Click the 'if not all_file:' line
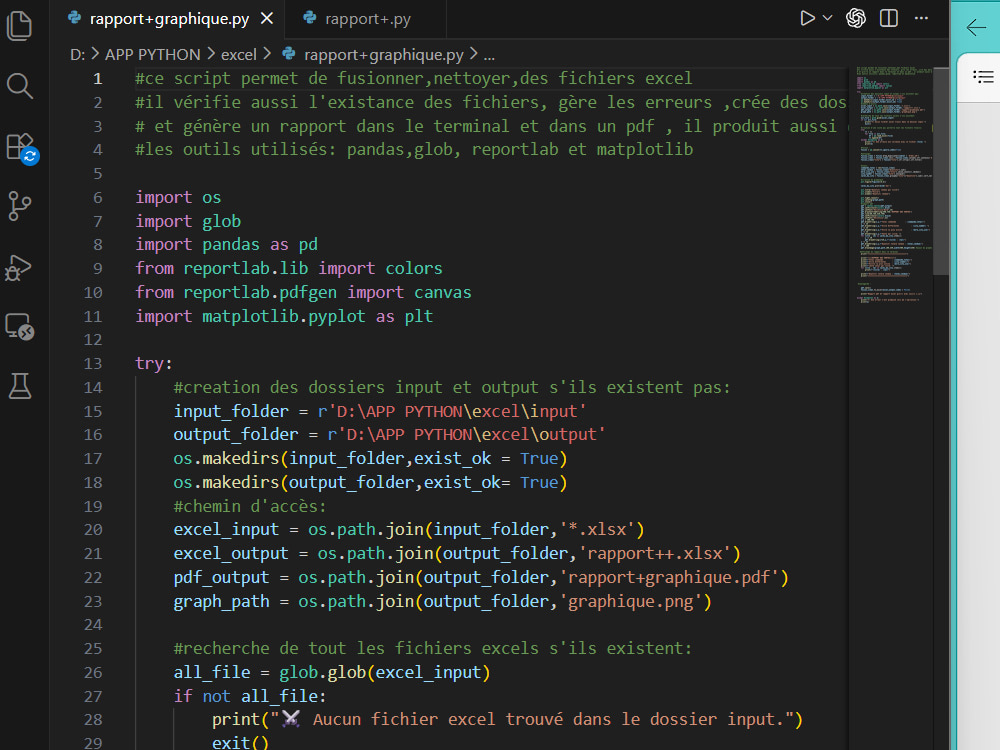This screenshot has width=1000, height=750. tap(250, 696)
